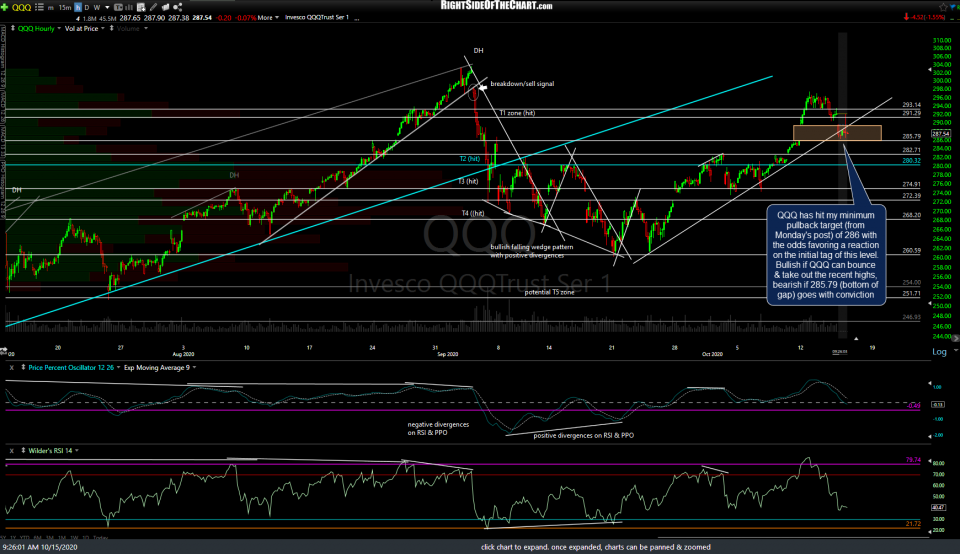
Task: Click move handle of Price Percent Oscillator
Action: point(23,367)
